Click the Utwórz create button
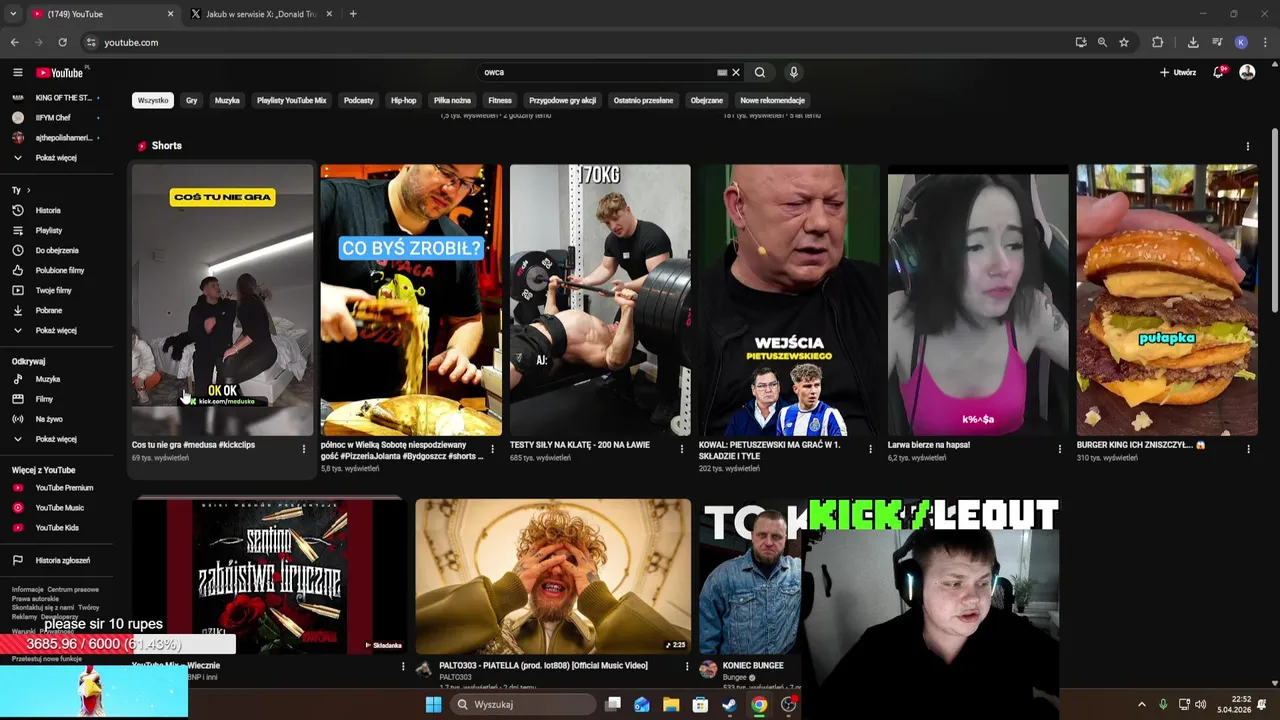 [x=1178, y=72]
